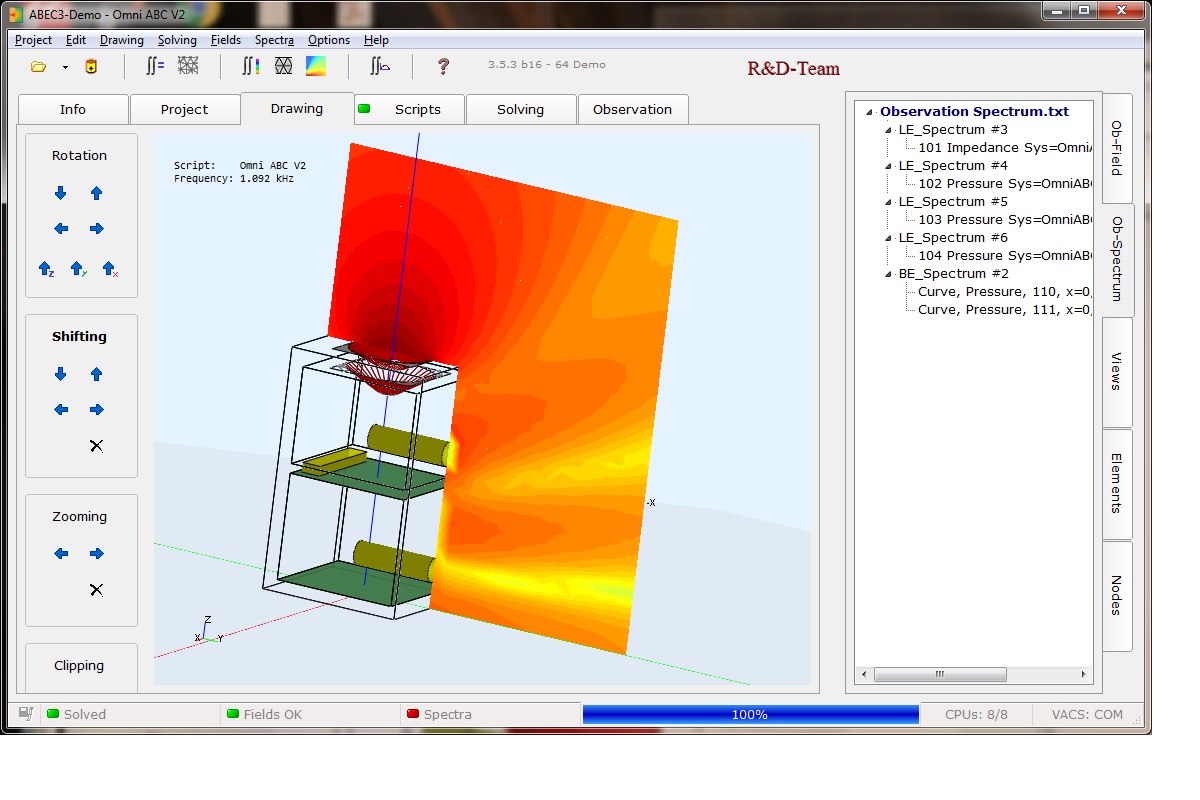Select the 101 Impedance tree item
1200x800 pixels.
coord(1005,148)
